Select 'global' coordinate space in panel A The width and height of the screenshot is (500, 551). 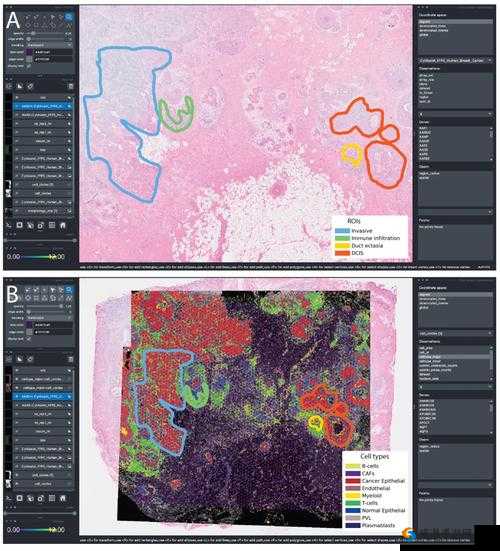[x=424, y=34]
